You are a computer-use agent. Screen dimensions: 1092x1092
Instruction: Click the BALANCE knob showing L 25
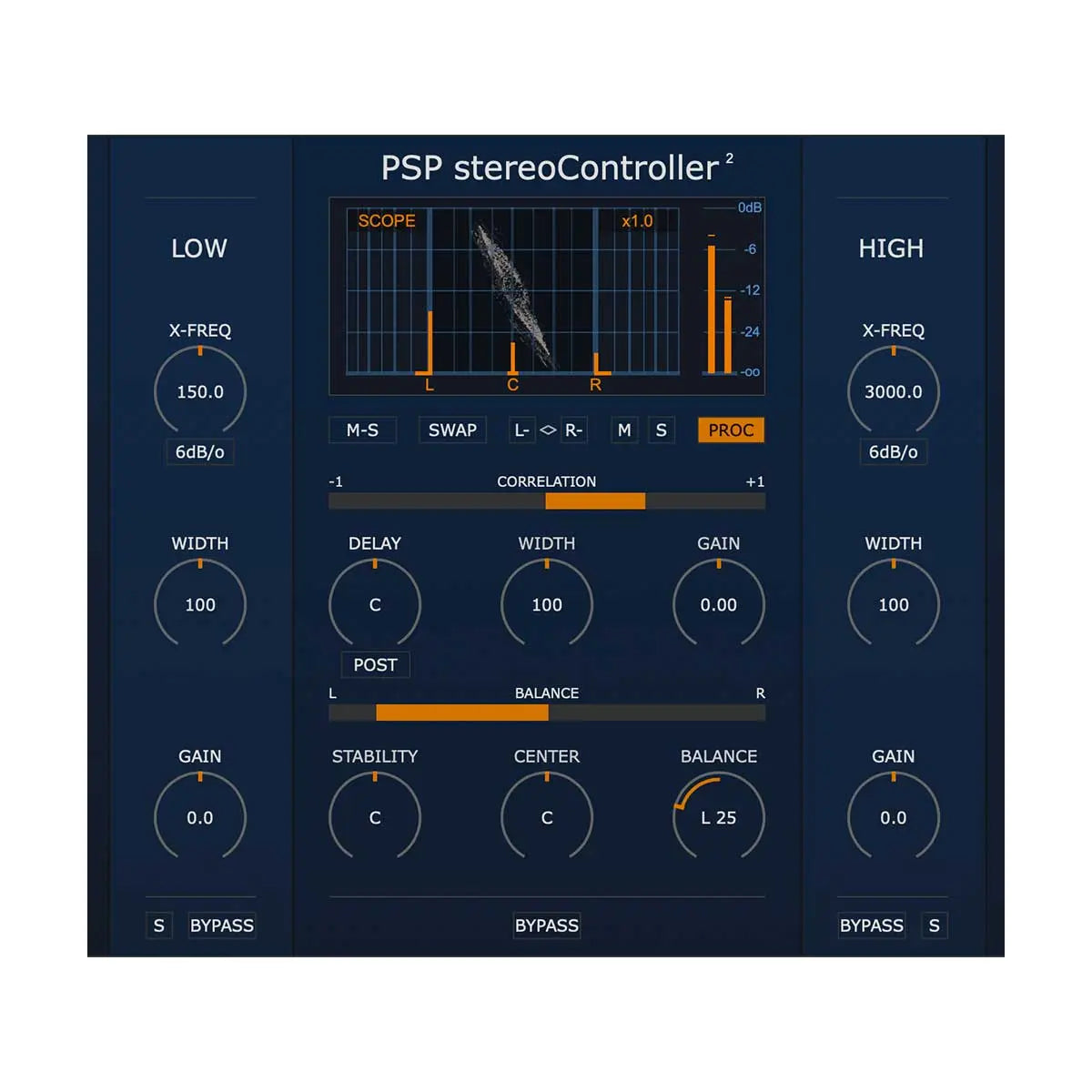pos(719,817)
